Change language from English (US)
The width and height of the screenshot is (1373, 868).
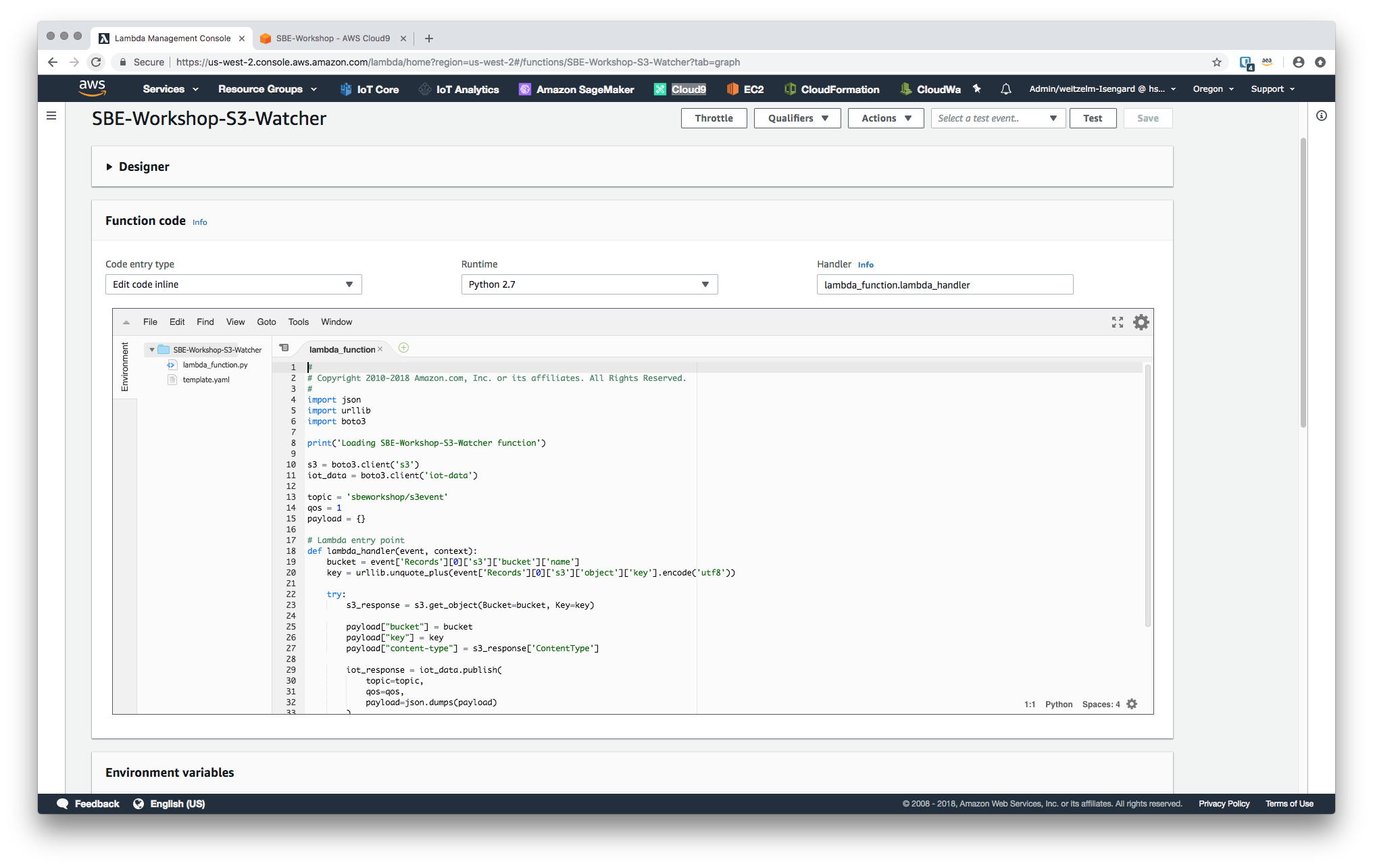(x=170, y=804)
